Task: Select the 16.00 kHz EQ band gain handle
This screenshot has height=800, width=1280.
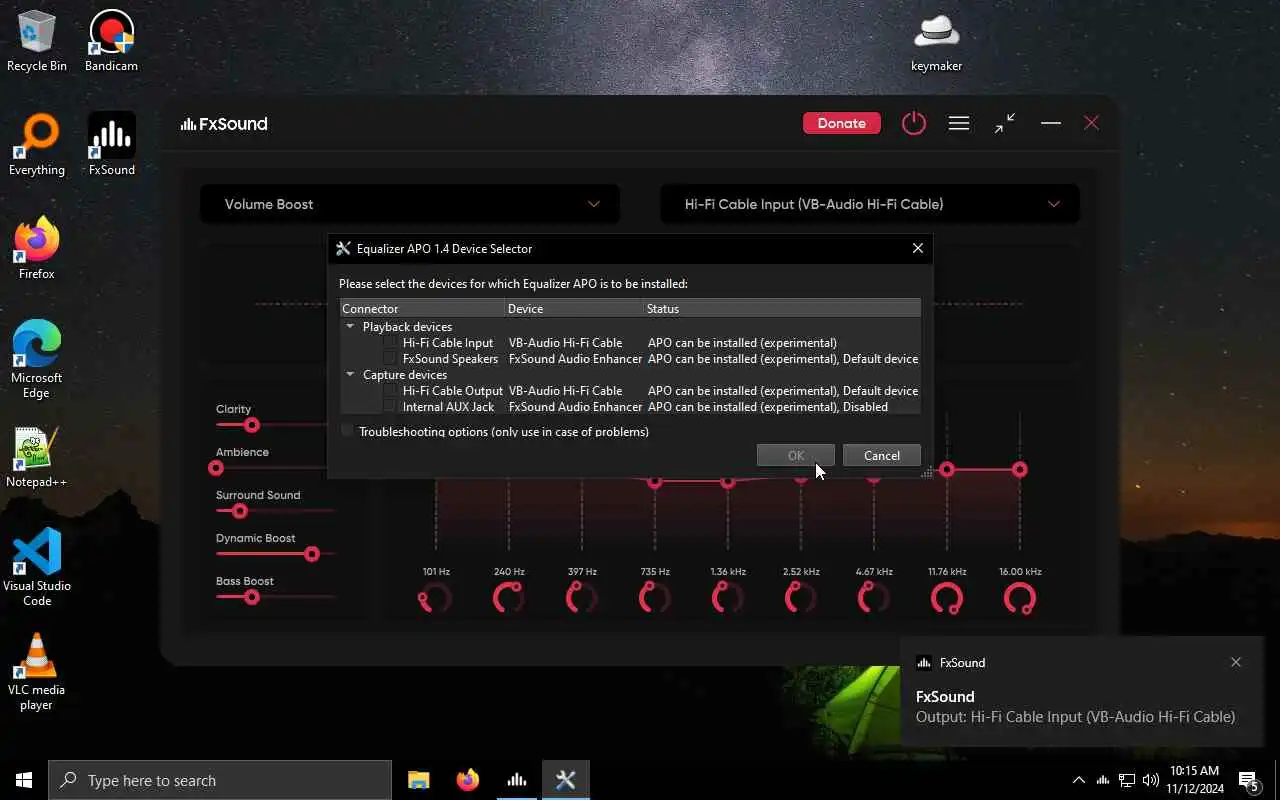Action: pos(1020,469)
